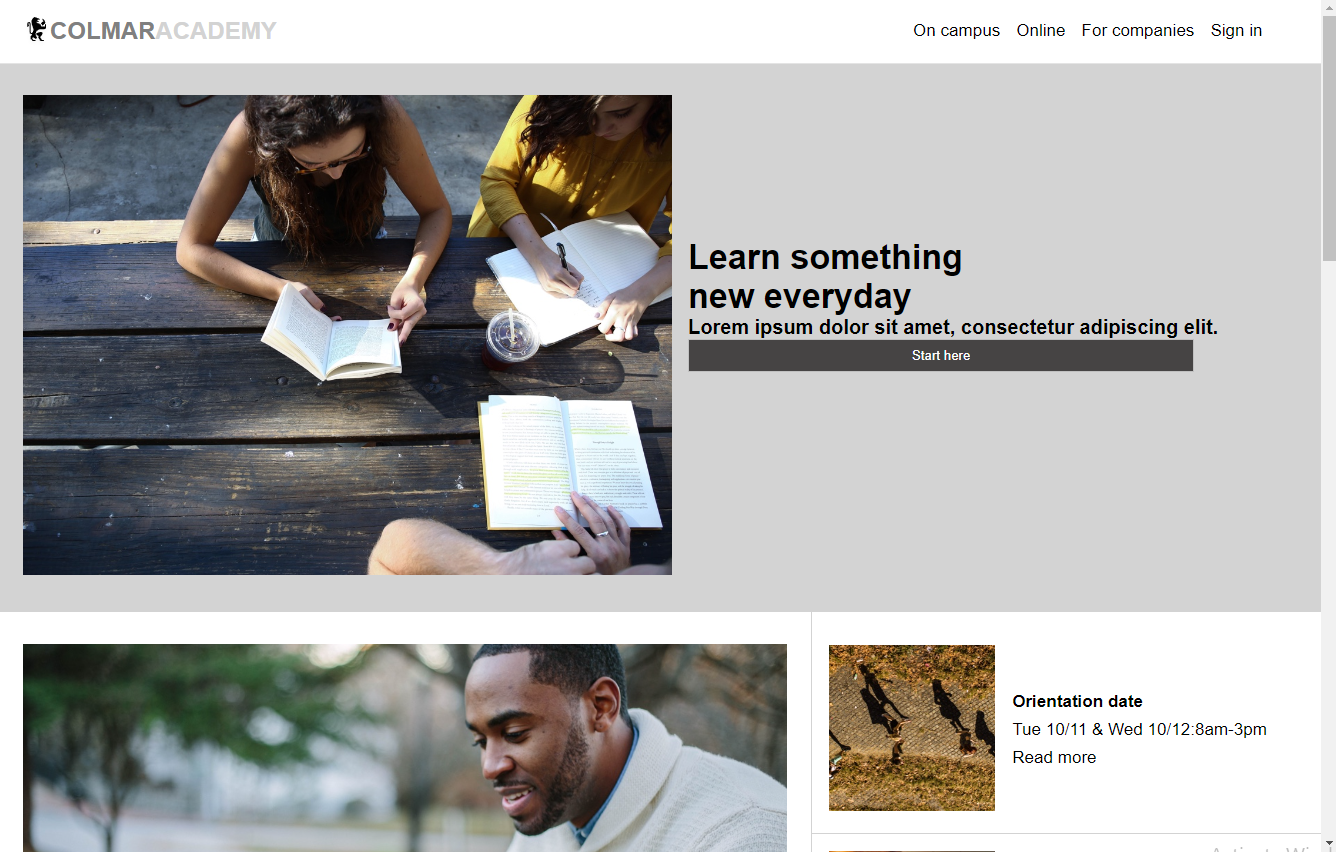Click Read more under Orientation date

[1054, 758]
